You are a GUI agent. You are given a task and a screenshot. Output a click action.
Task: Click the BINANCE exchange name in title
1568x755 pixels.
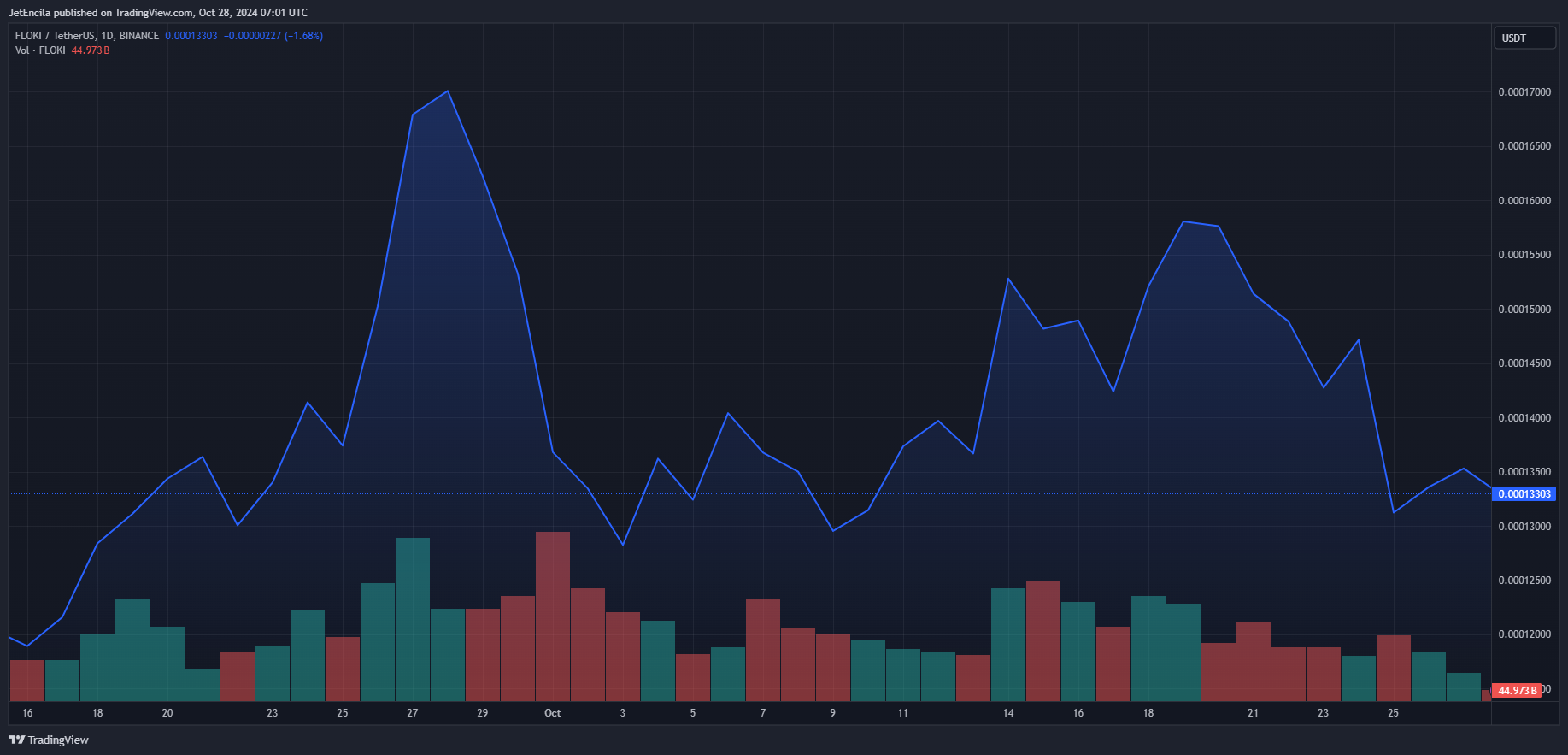pyautogui.click(x=139, y=36)
